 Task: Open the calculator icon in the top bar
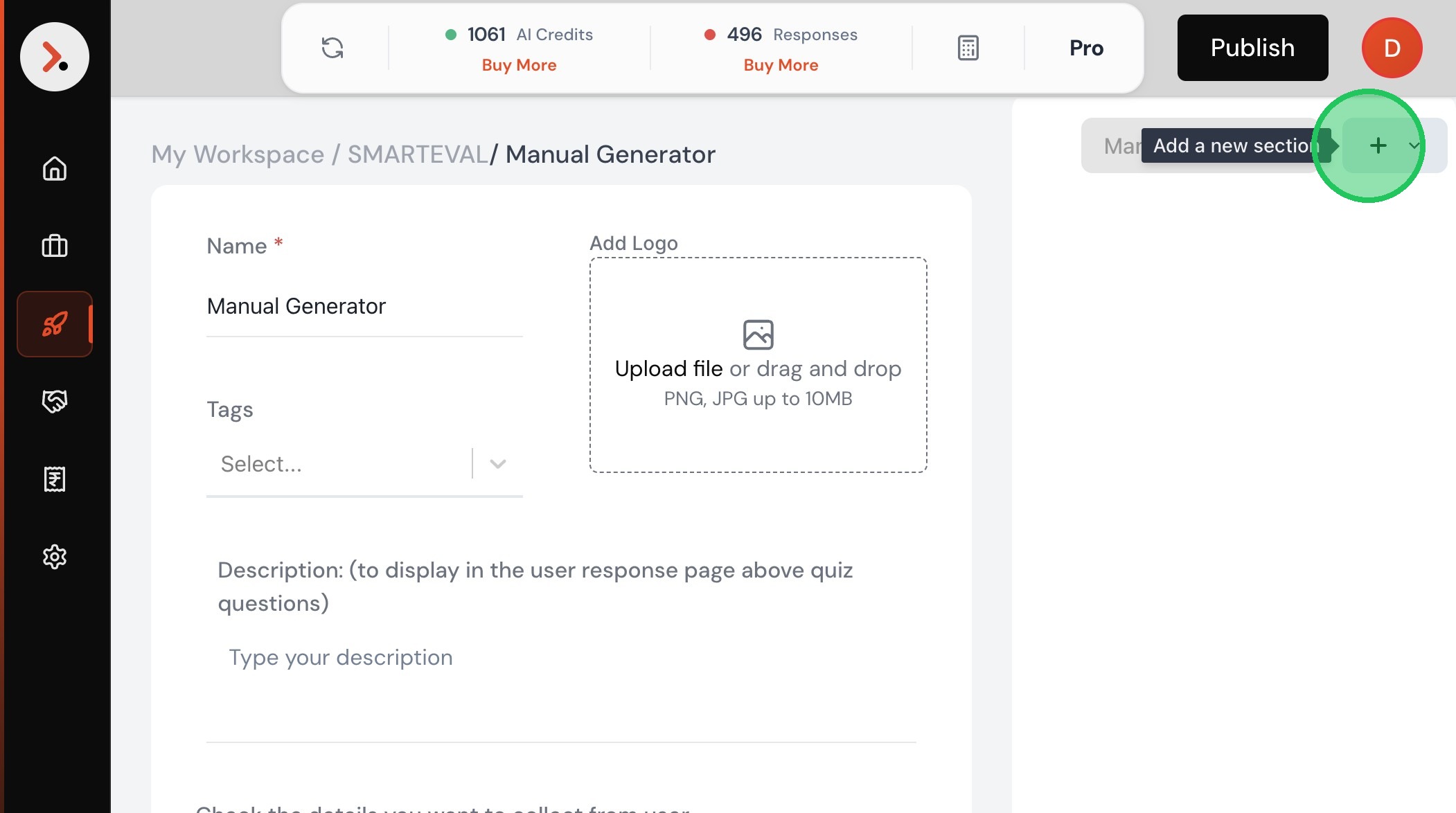(968, 48)
